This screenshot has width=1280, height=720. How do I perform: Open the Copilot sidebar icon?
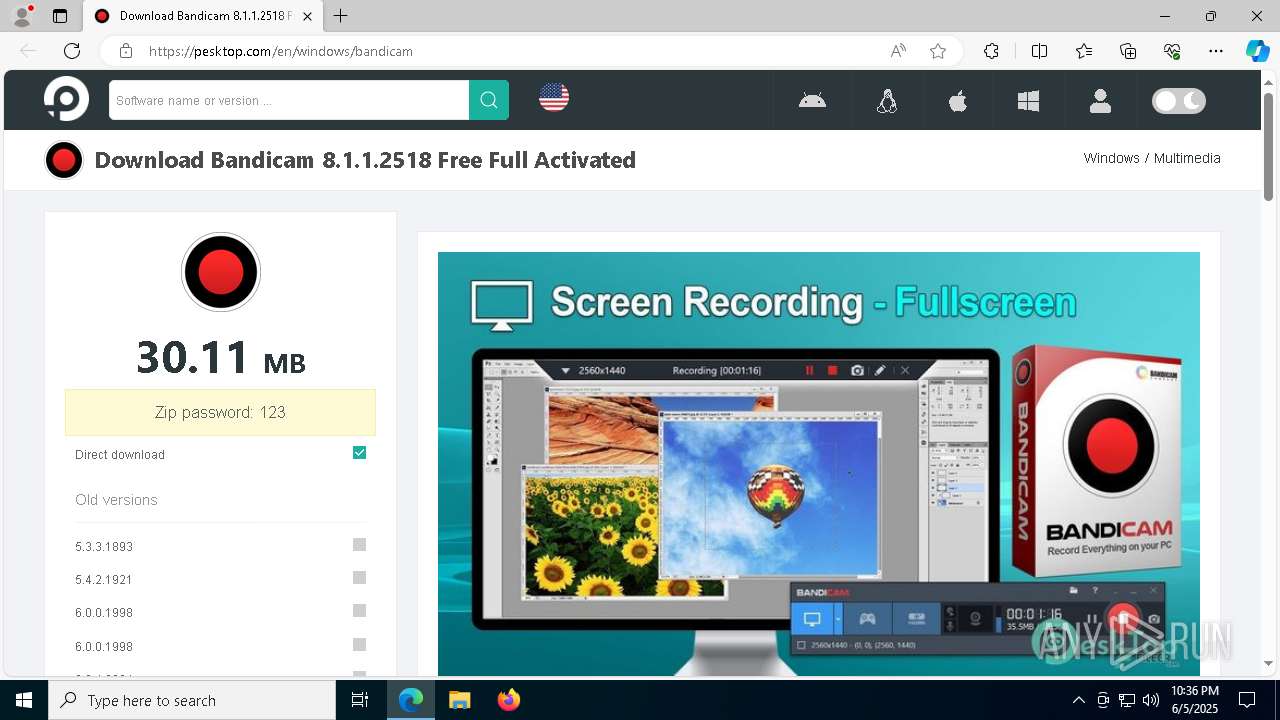1257,51
